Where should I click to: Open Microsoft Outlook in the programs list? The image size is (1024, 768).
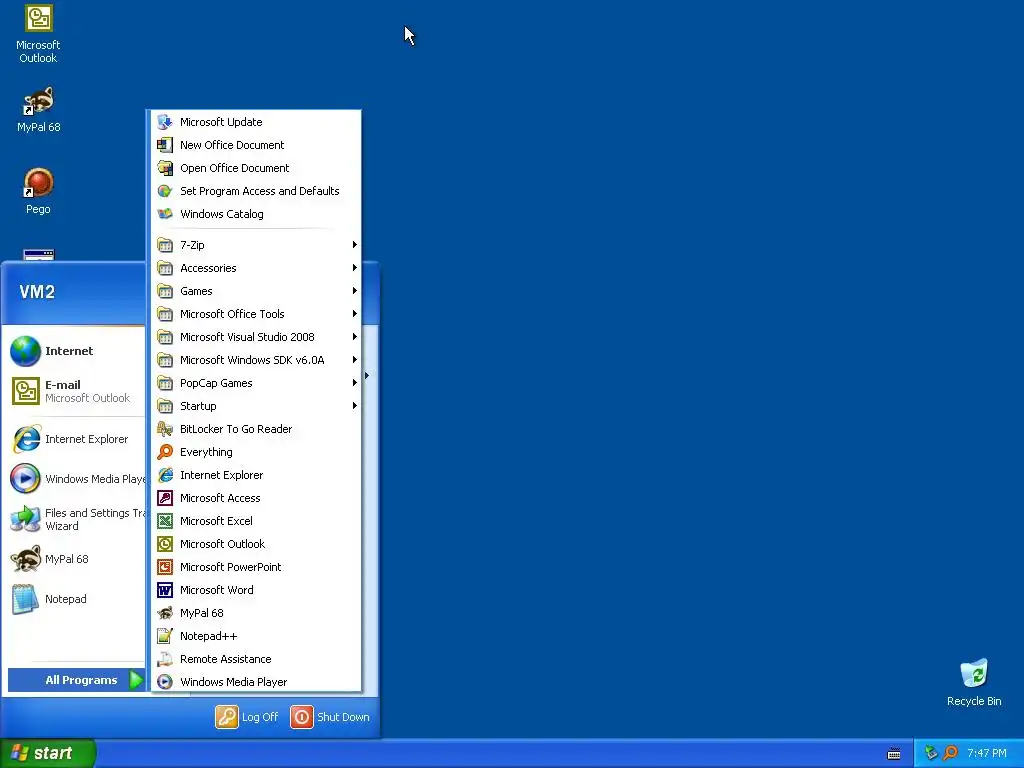click(255, 543)
